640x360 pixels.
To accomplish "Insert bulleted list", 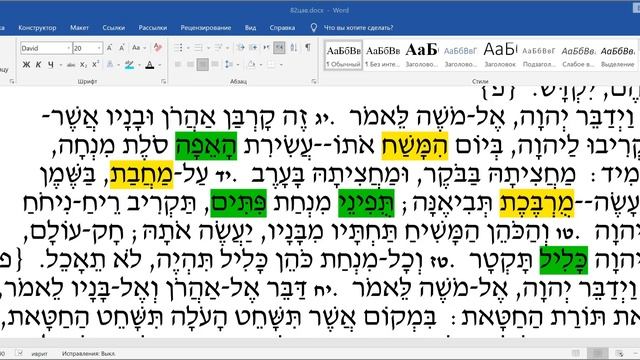I will [178, 48].
